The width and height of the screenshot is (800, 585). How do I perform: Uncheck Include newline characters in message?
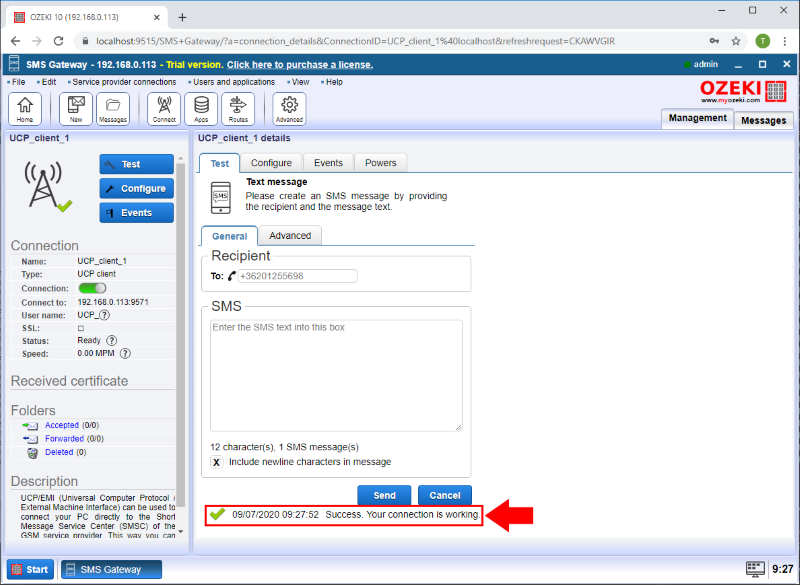coord(216,462)
